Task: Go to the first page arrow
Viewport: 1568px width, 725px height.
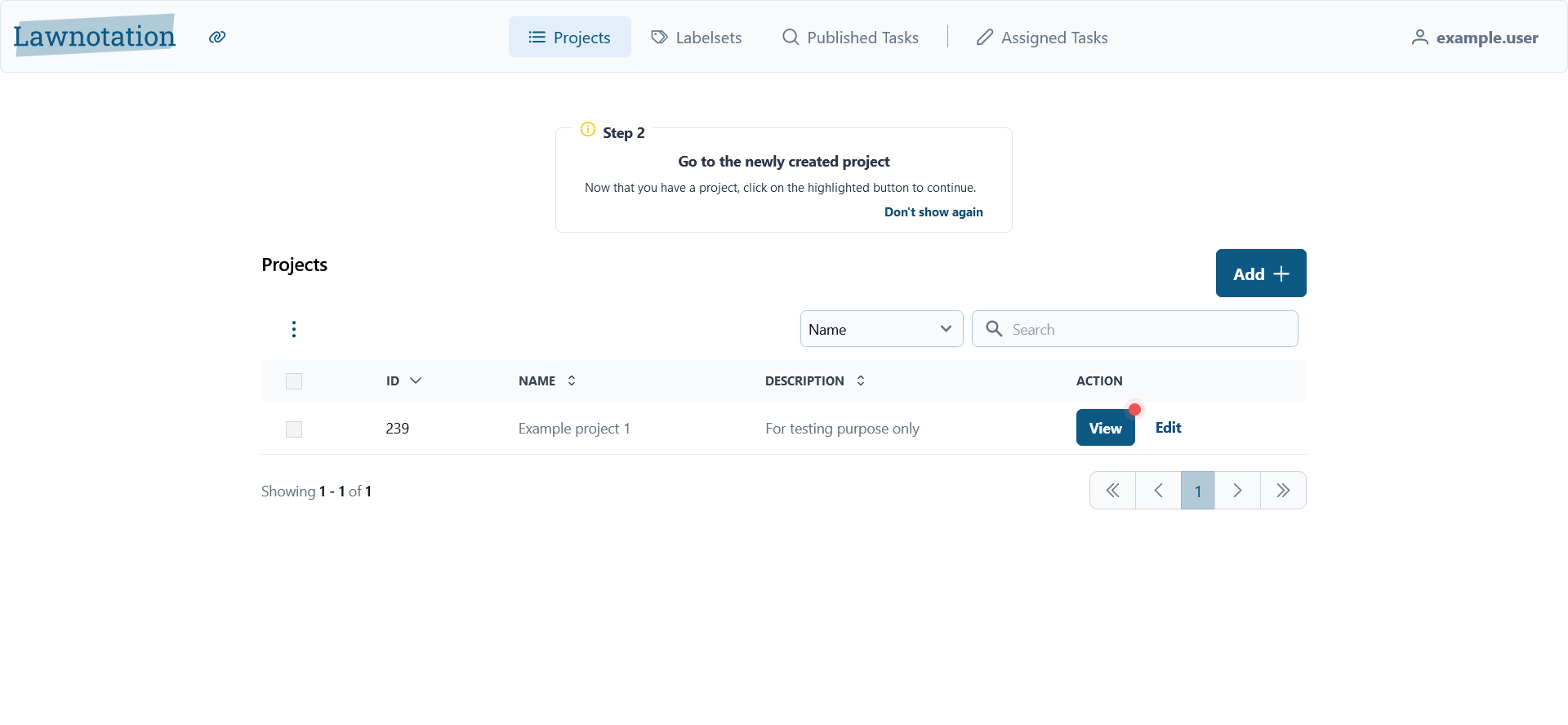Action: pos(1112,491)
